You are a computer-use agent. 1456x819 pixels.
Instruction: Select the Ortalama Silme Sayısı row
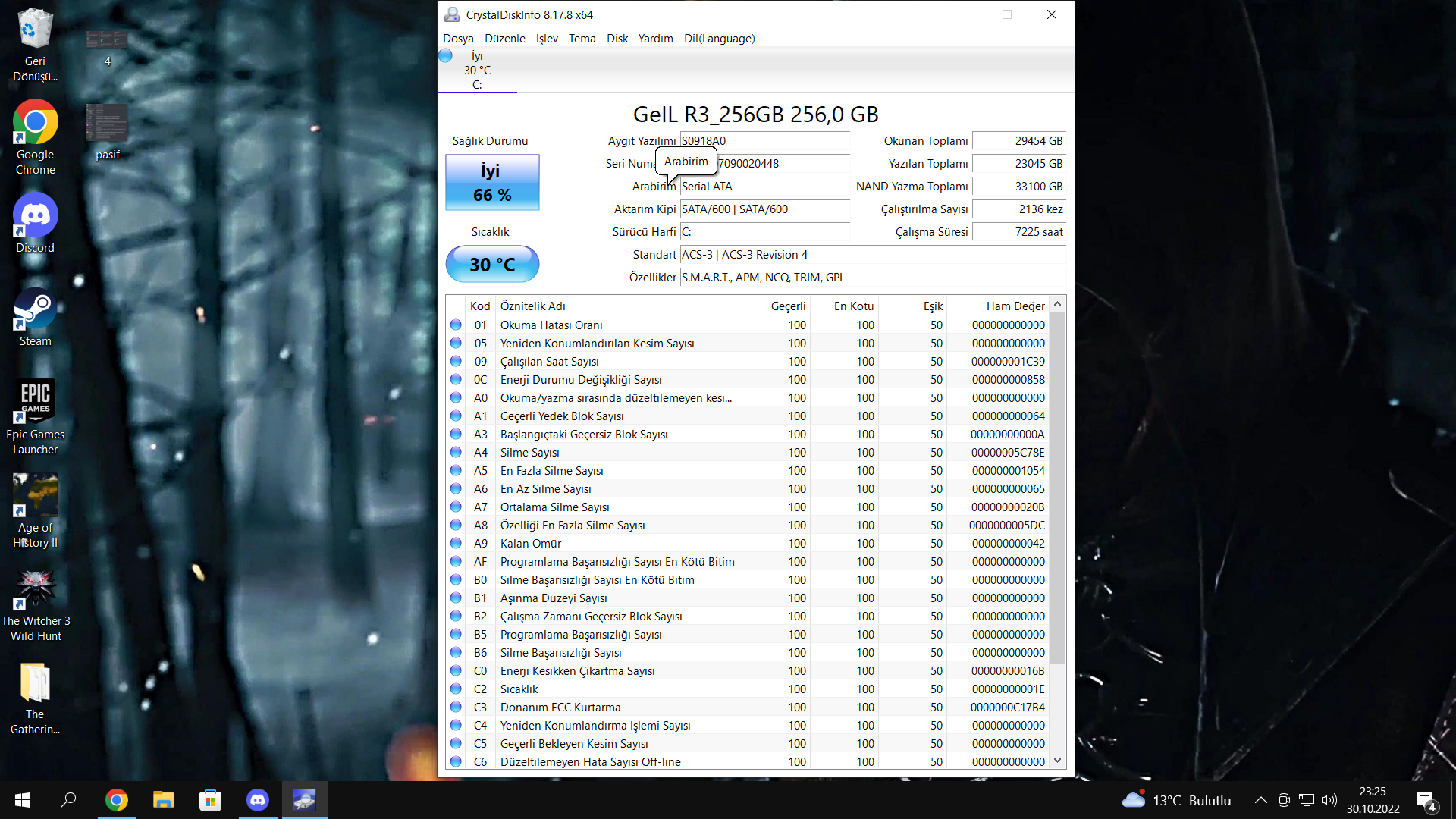[748, 507]
